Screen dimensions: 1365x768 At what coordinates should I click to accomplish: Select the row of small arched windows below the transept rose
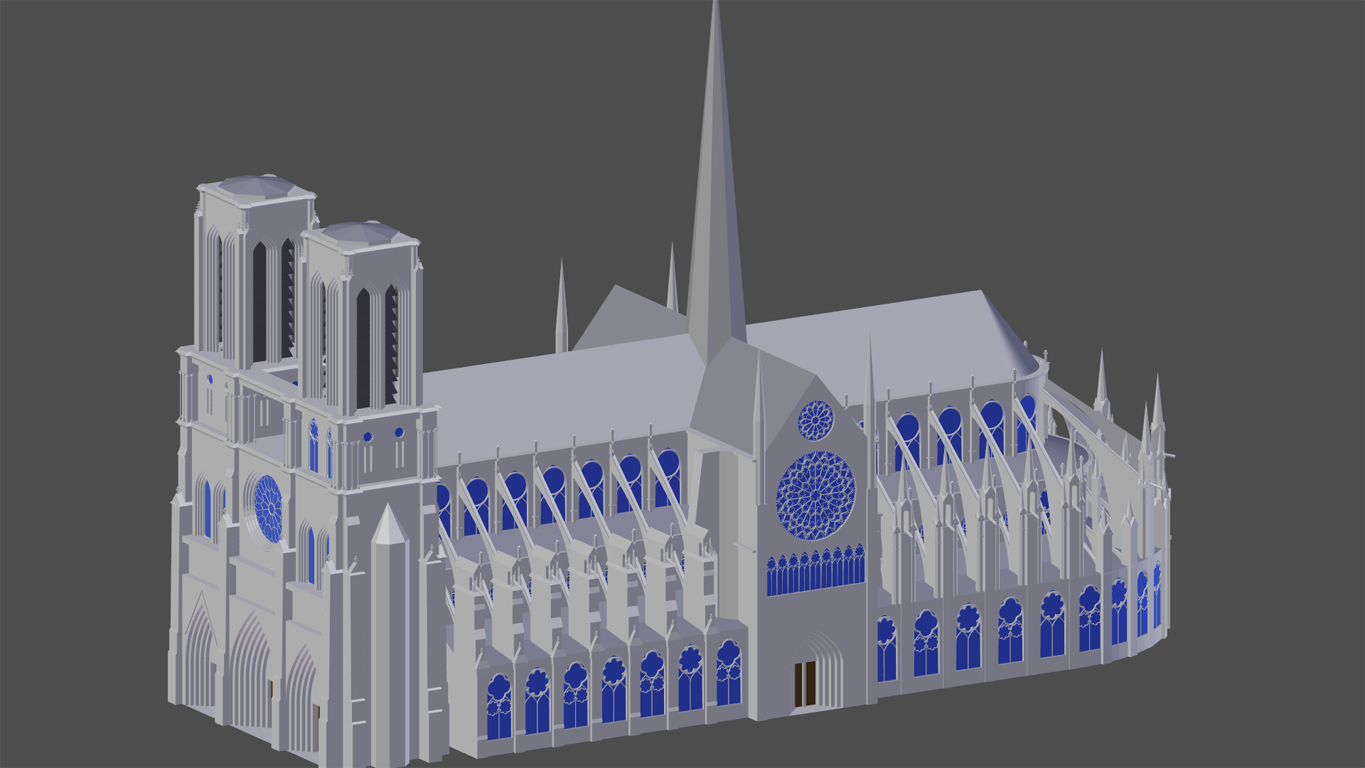tap(815, 572)
